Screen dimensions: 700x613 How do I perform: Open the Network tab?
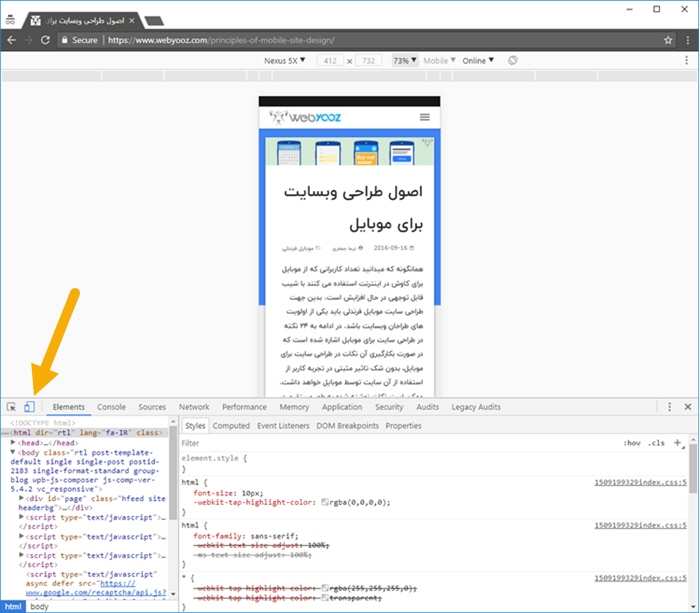pyautogui.click(x=194, y=407)
